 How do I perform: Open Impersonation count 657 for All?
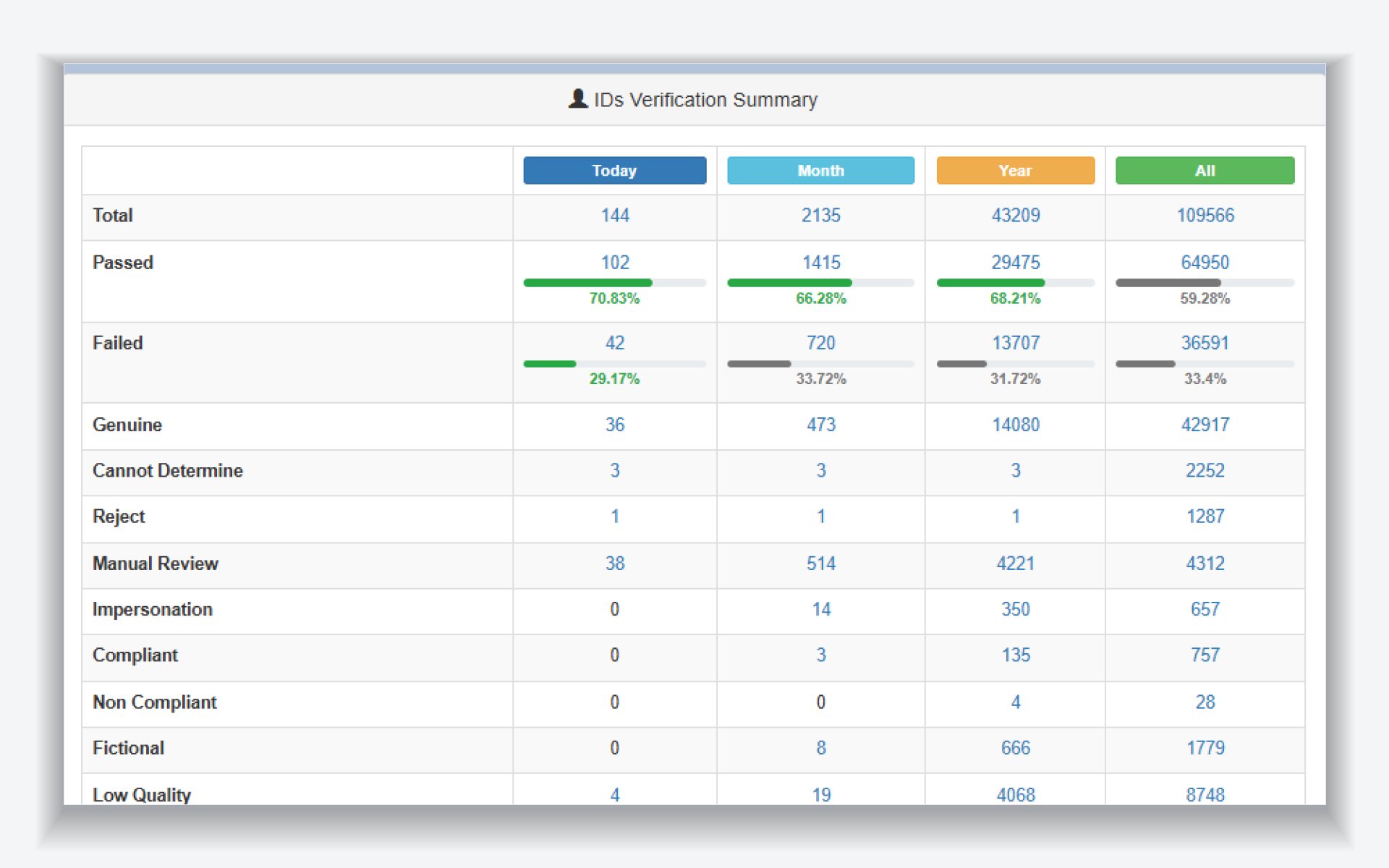[1205, 610]
